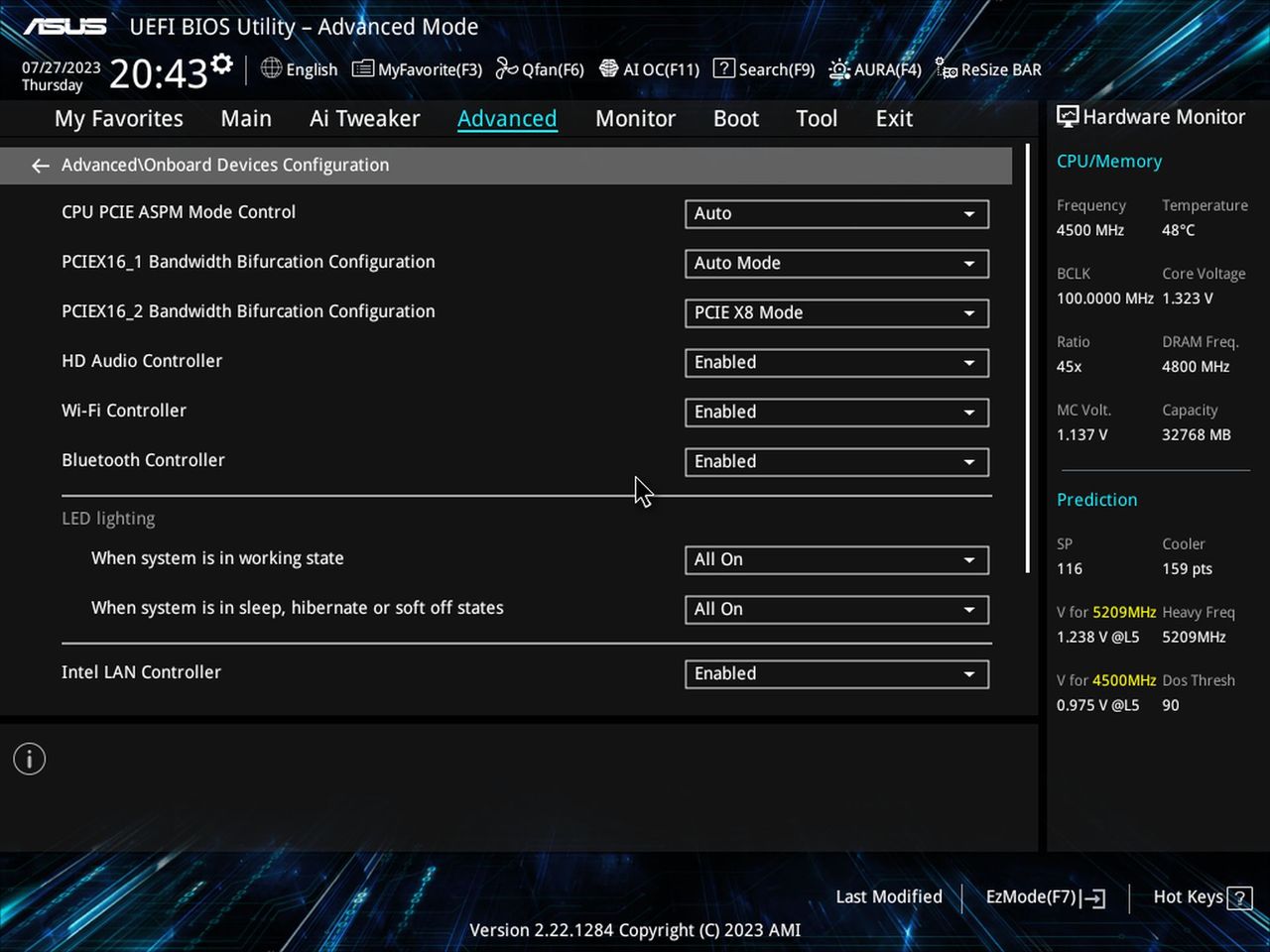Click the settings list vertical scrollbar
The height and width of the screenshot is (952, 1270).
click(1029, 359)
